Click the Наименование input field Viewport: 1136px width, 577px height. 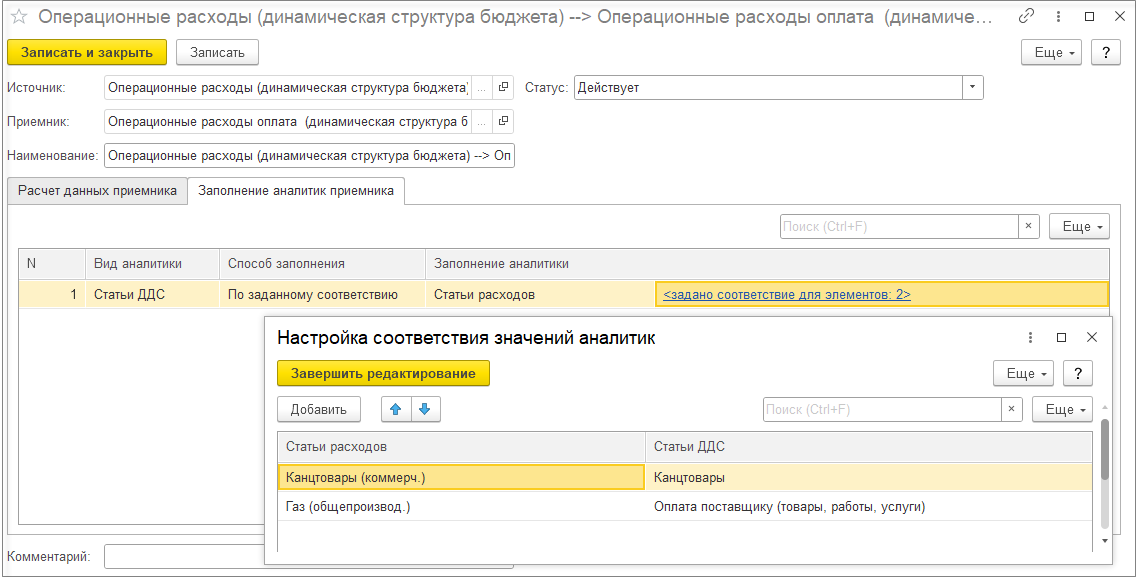pos(309,156)
